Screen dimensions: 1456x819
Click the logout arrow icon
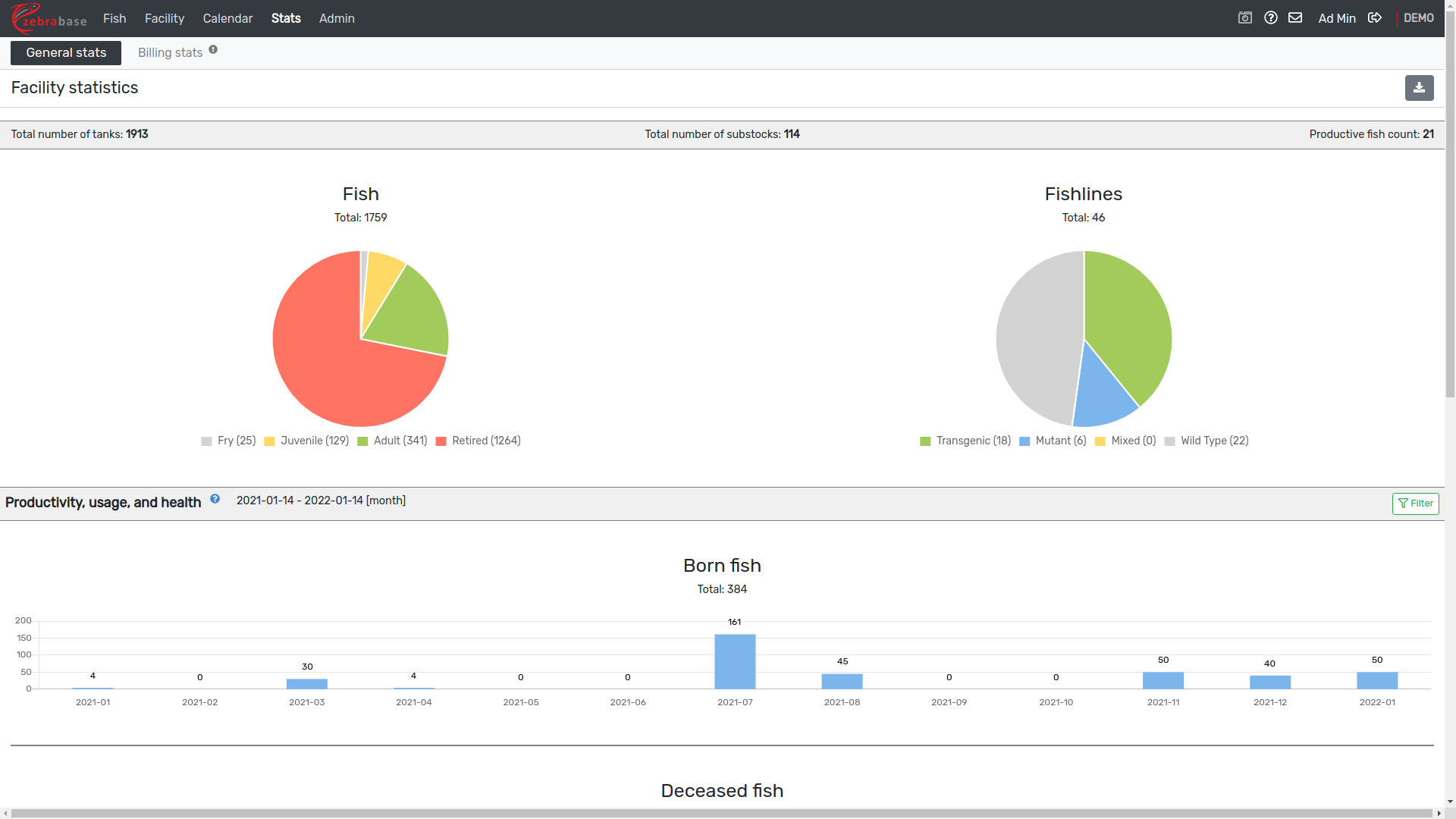coord(1375,17)
